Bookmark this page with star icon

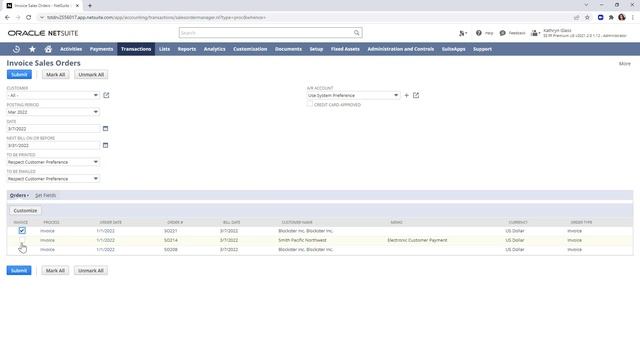(x=587, y=18)
